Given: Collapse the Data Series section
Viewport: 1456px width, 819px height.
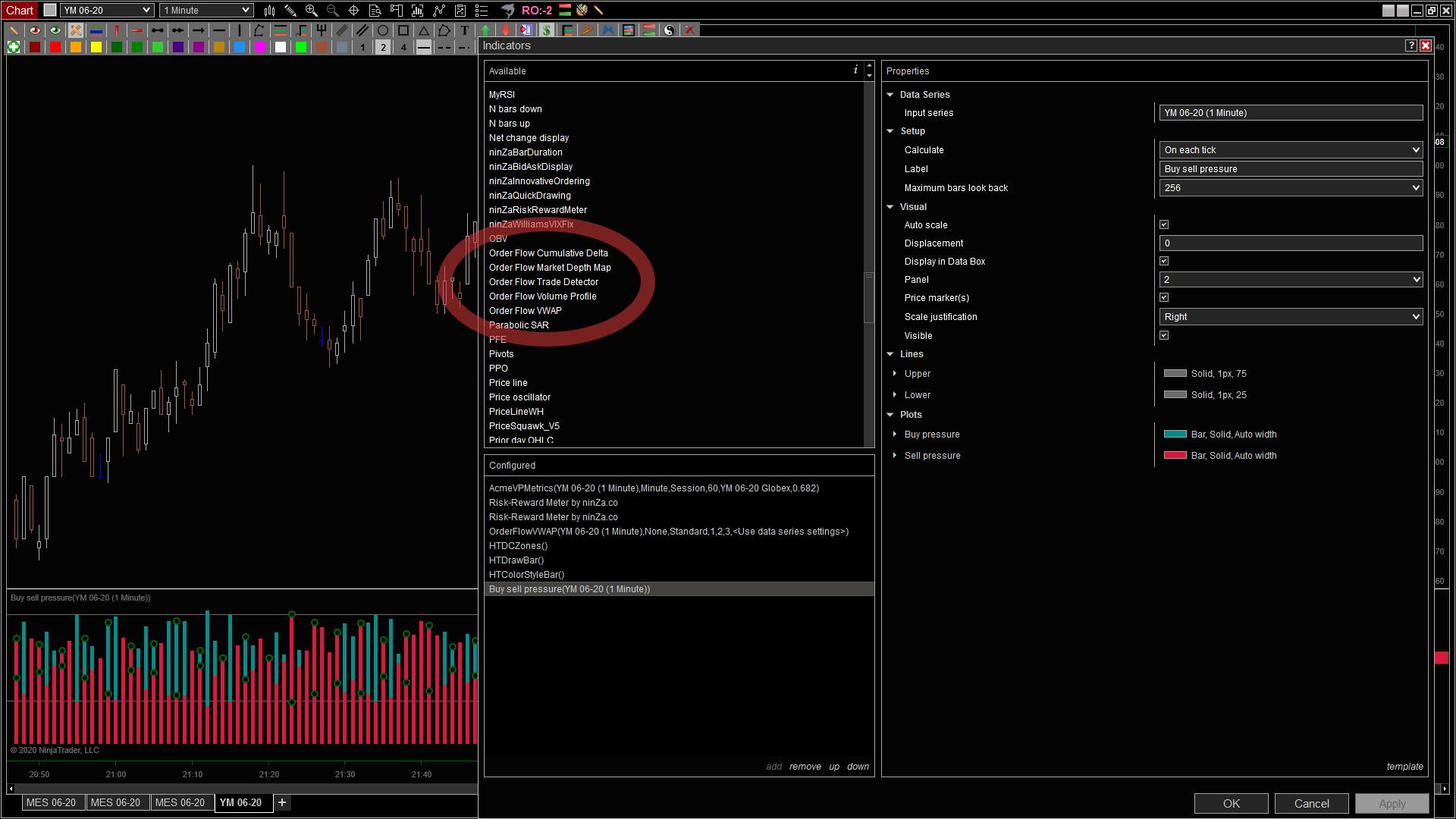Looking at the screenshot, I should click(x=890, y=95).
